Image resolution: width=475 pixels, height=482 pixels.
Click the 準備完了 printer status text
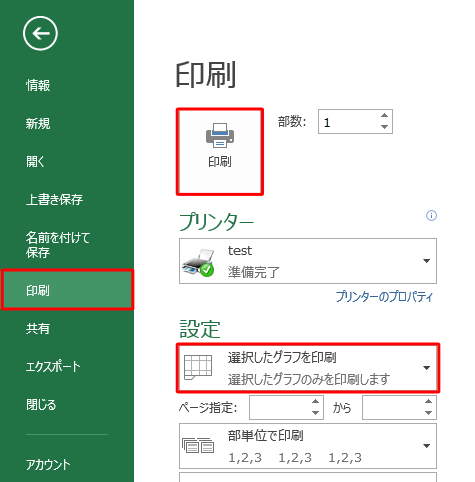254,272
